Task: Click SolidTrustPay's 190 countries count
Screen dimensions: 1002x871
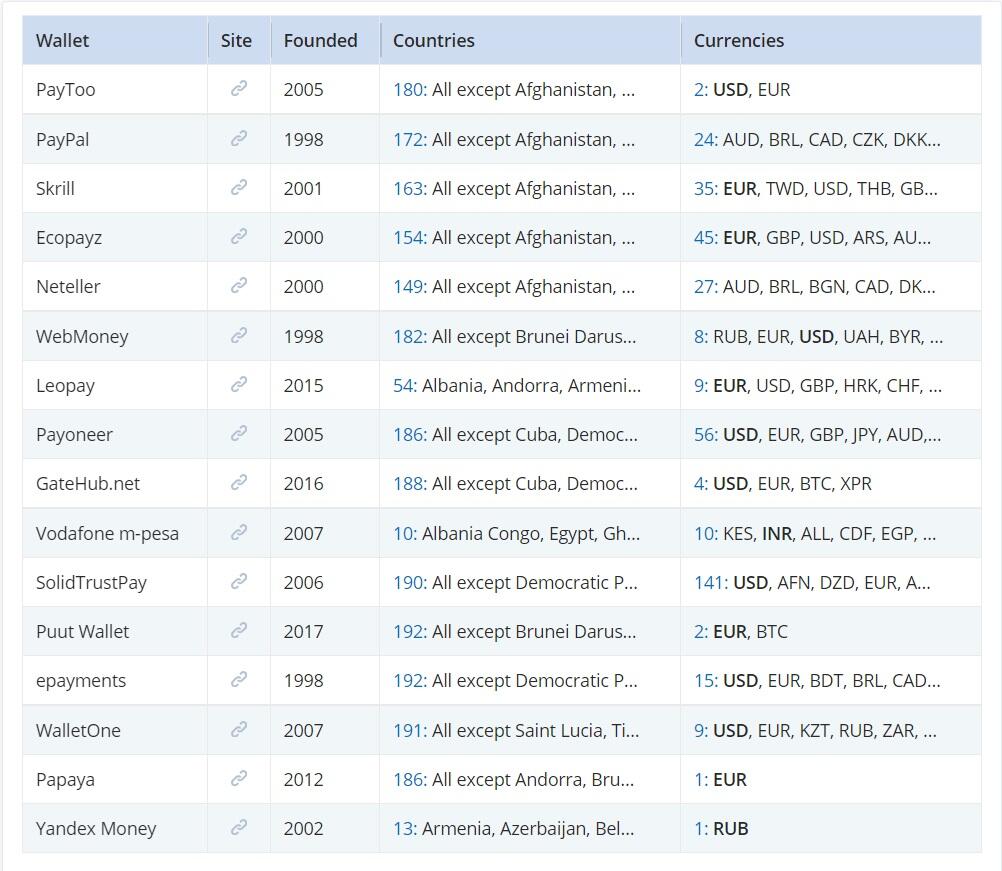Action: tap(410, 583)
